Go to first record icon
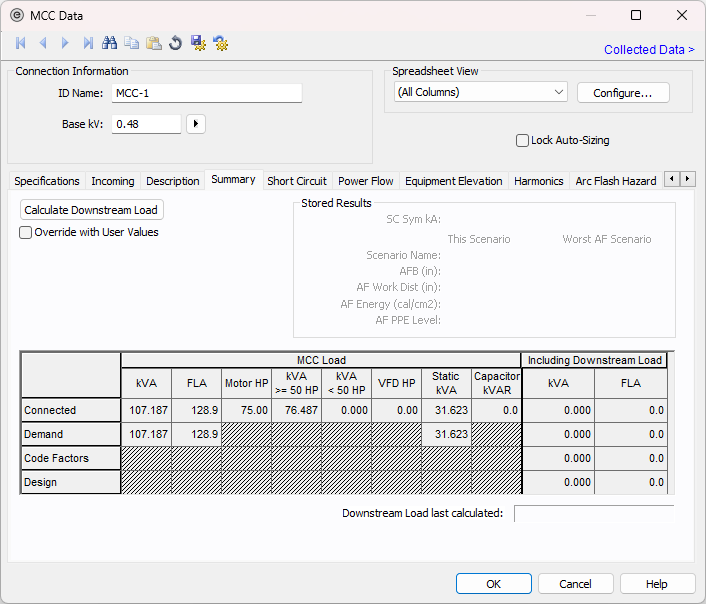706x604 pixels. pyautogui.click(x=21, y=43)
